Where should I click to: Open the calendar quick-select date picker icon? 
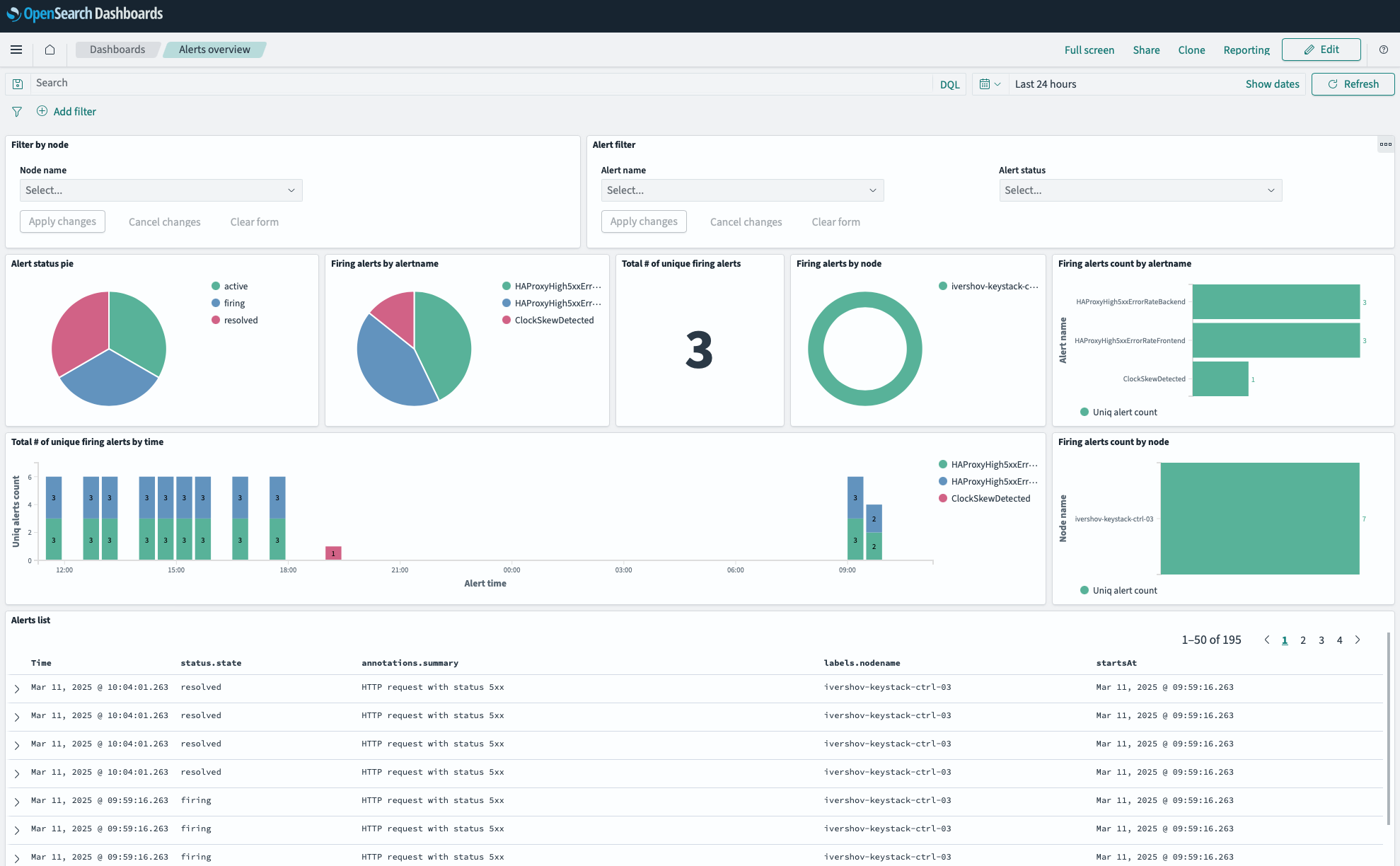(989, 83)
